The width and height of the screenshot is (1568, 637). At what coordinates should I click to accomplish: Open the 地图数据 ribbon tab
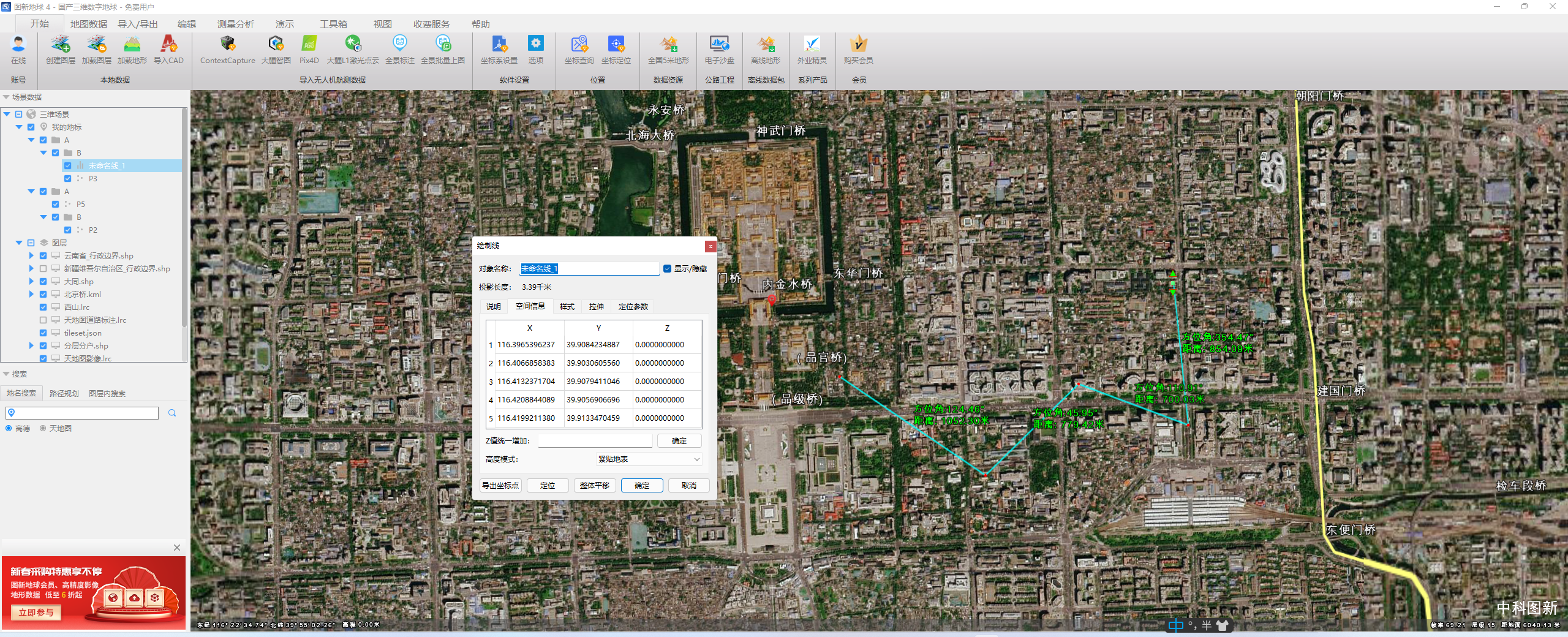pyautogui.click(x=88, y=24)
